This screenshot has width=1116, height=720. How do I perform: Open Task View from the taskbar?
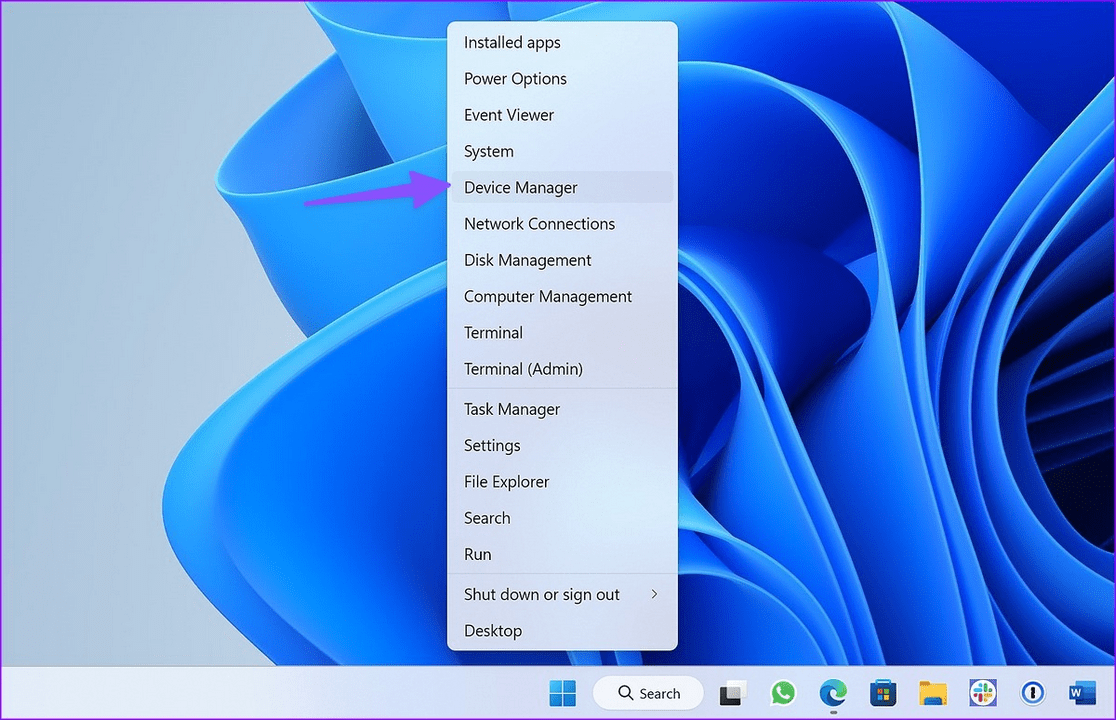[733, 692]
